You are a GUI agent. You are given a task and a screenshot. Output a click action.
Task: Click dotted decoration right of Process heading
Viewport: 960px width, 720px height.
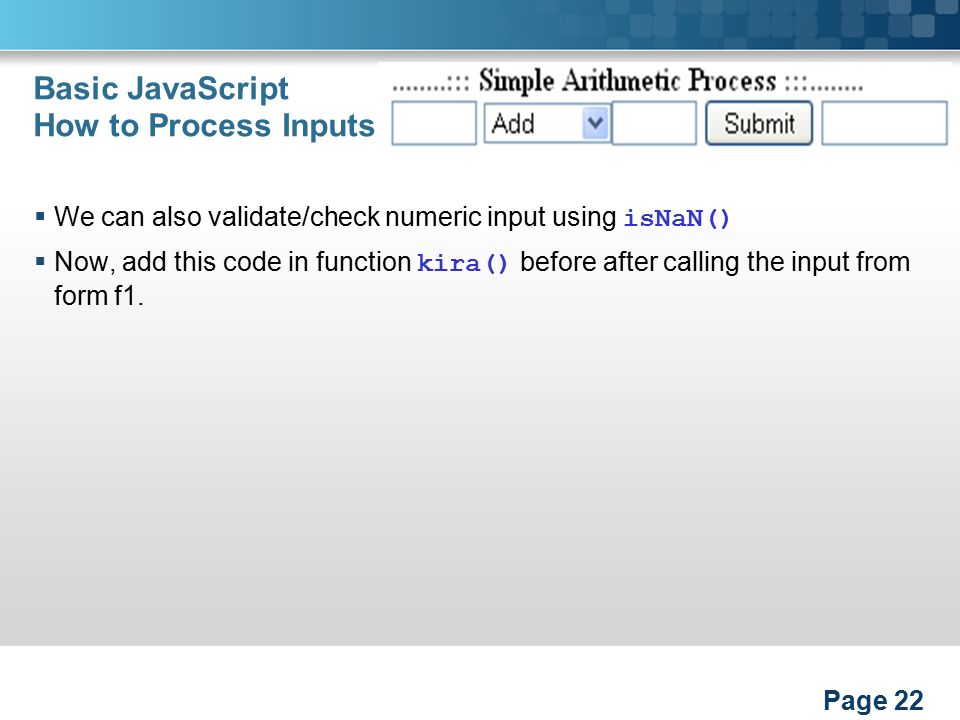tap(824, 84)
